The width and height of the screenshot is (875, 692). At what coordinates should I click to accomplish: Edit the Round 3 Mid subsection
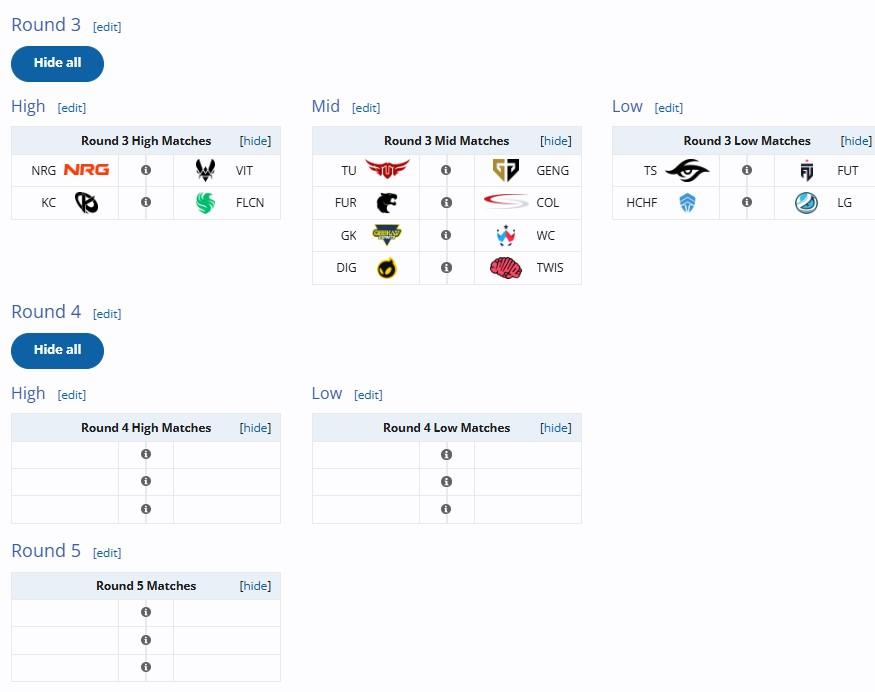[366, 108]
